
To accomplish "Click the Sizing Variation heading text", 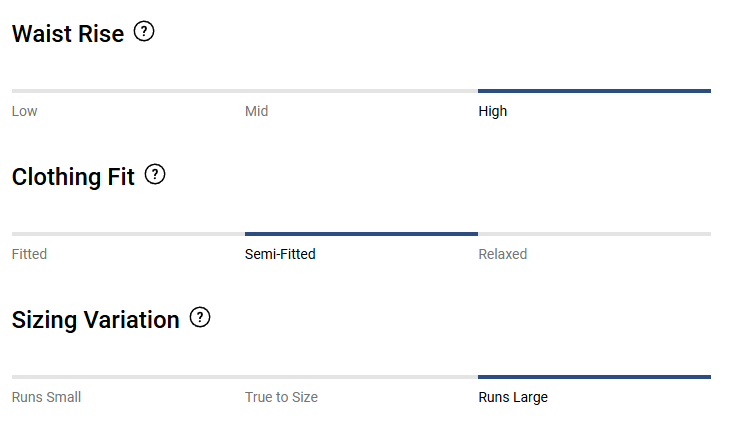I will [x=96, y=320].
